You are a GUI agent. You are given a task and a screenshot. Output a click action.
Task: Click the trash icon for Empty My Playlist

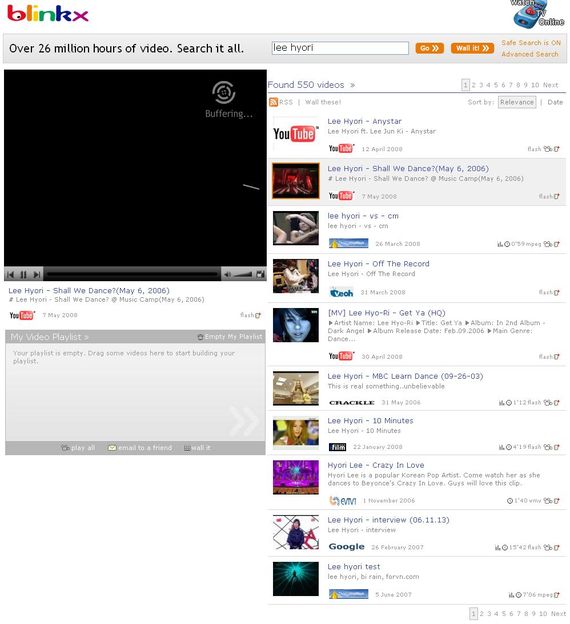click(201, 337)
